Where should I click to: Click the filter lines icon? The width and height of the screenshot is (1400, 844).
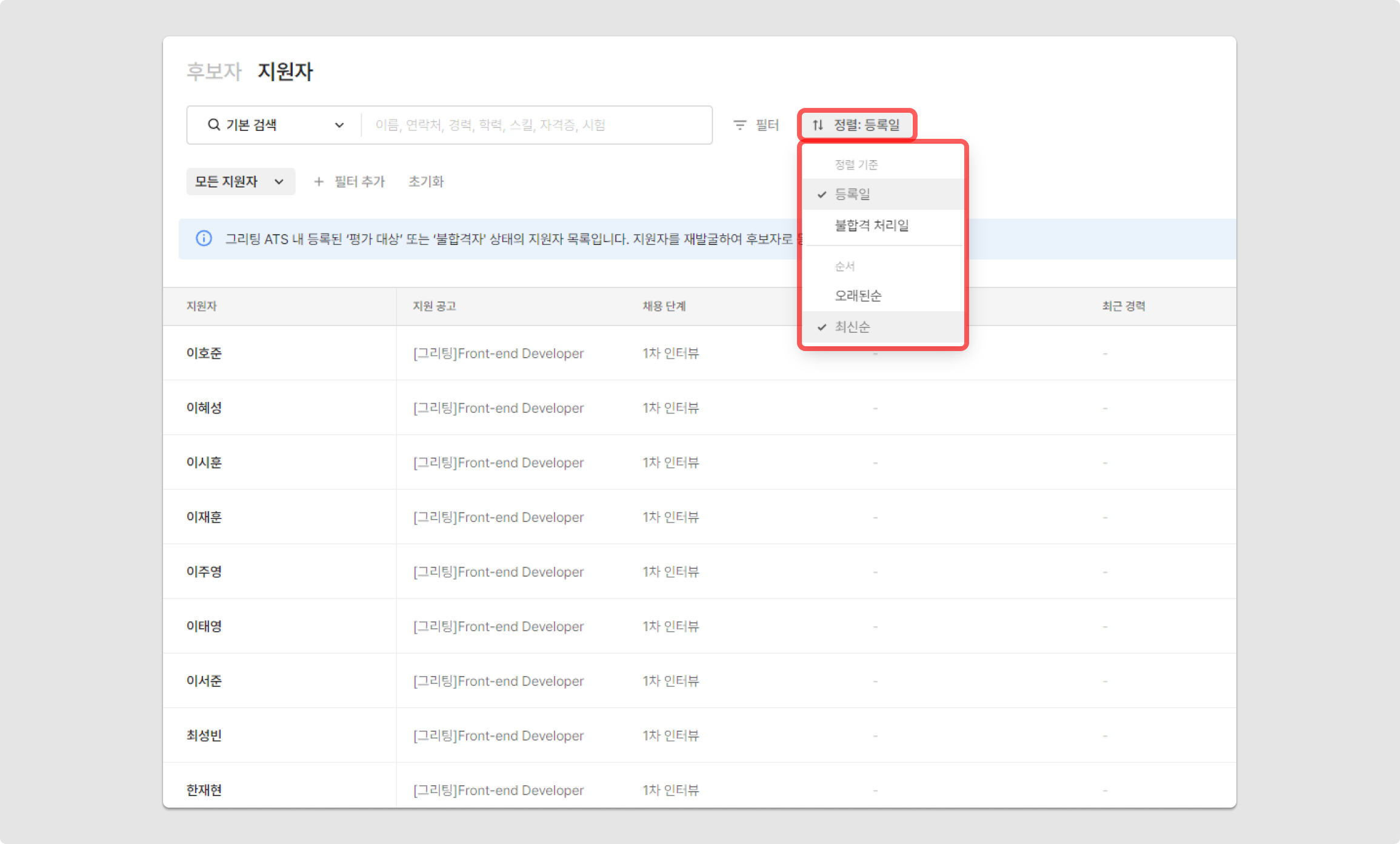(x=739, y=125)
